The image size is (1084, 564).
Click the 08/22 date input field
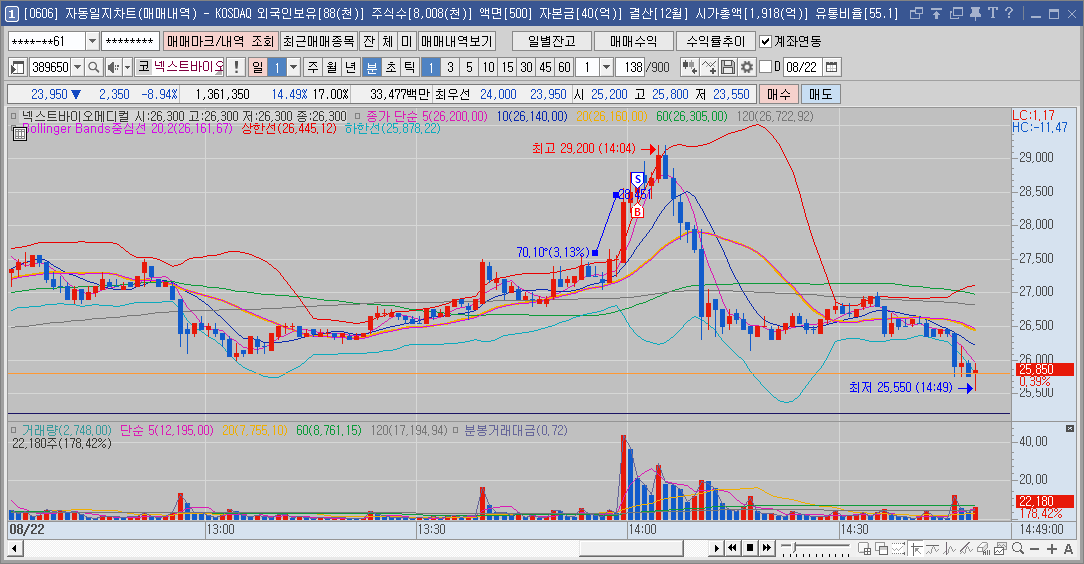click(802, 67)
